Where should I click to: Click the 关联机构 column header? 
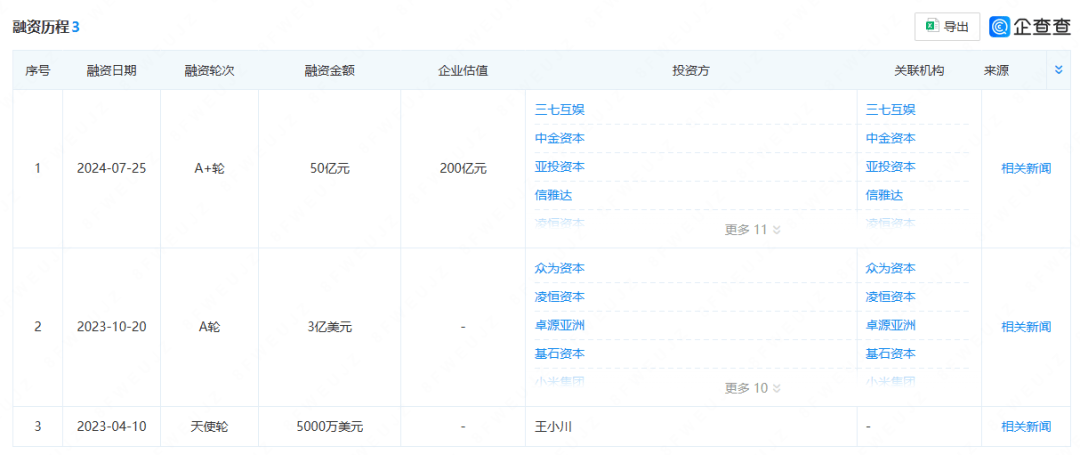point(919,70)
